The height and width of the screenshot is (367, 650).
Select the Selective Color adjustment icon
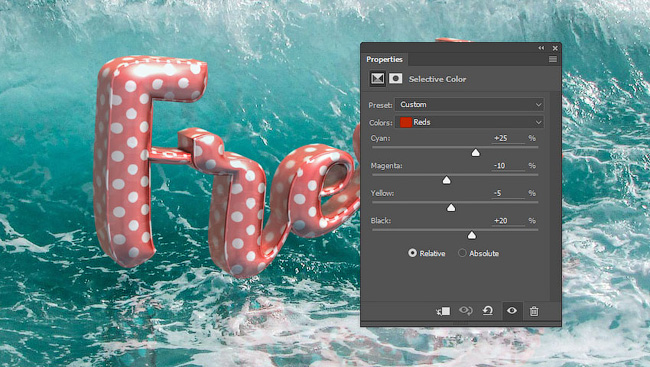click(377, 78)
